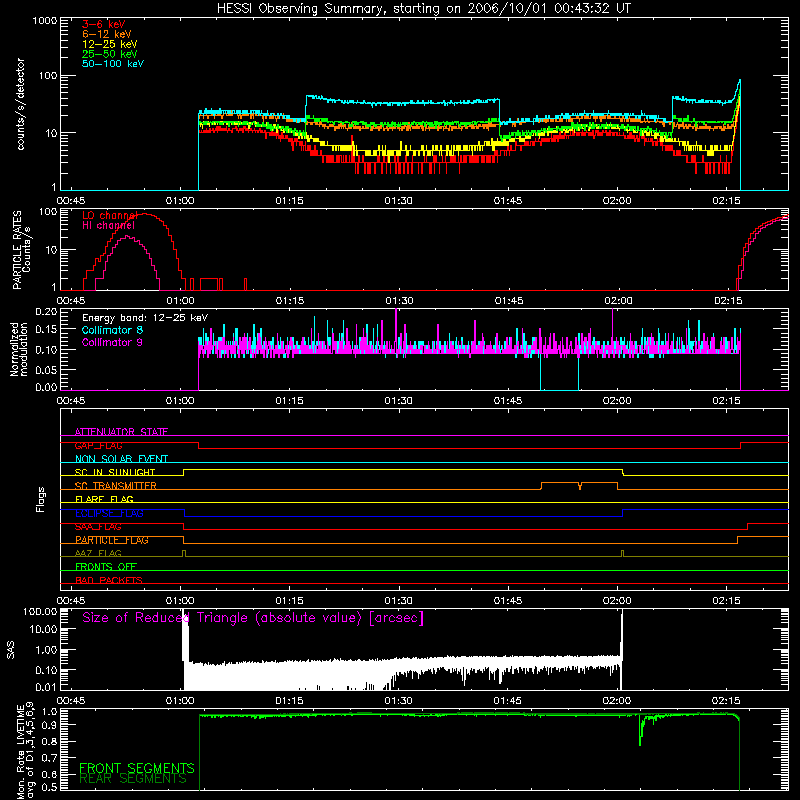800x800 pixels.
Task: Select the NON_SOLAR_EVENT flag label
Action: click(x=121, y=459)
